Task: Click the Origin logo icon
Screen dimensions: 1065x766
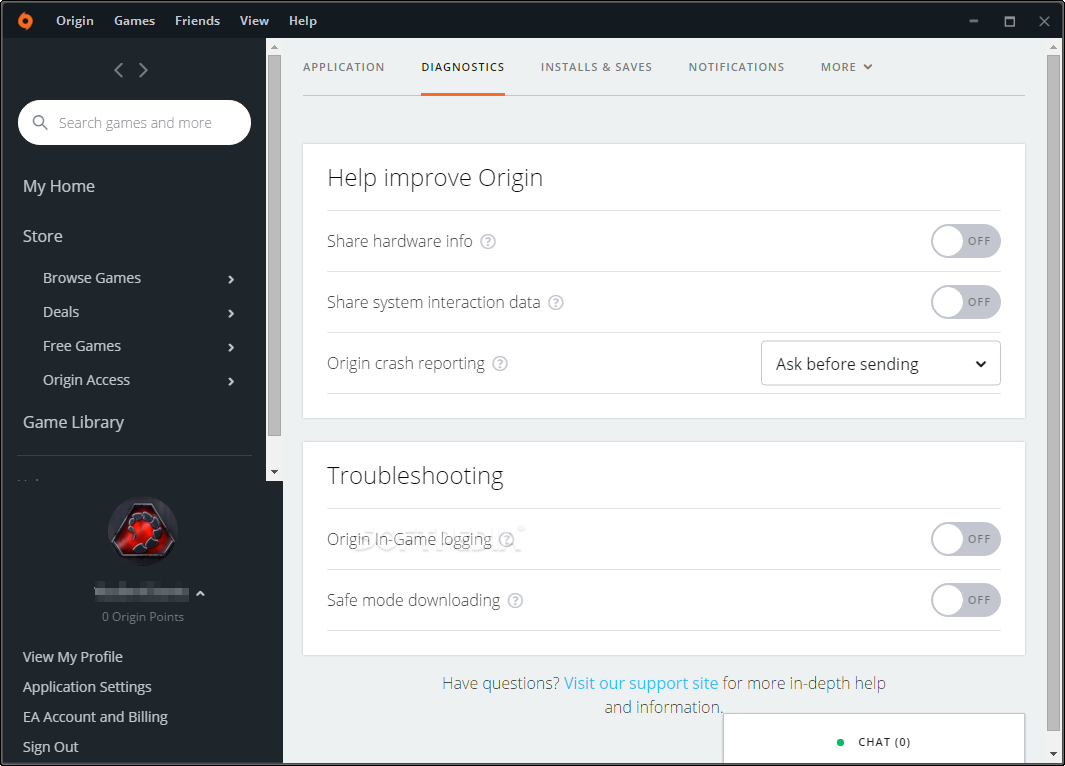Action: tap(25, 21)
